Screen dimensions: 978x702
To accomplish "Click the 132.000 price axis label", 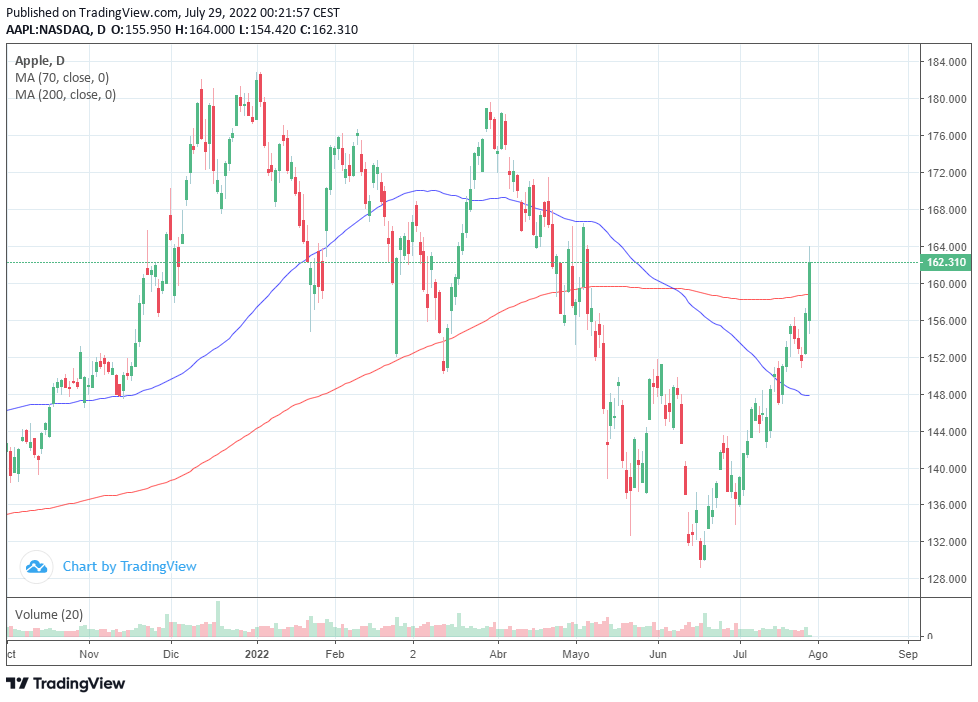I will tap(947, 542).
